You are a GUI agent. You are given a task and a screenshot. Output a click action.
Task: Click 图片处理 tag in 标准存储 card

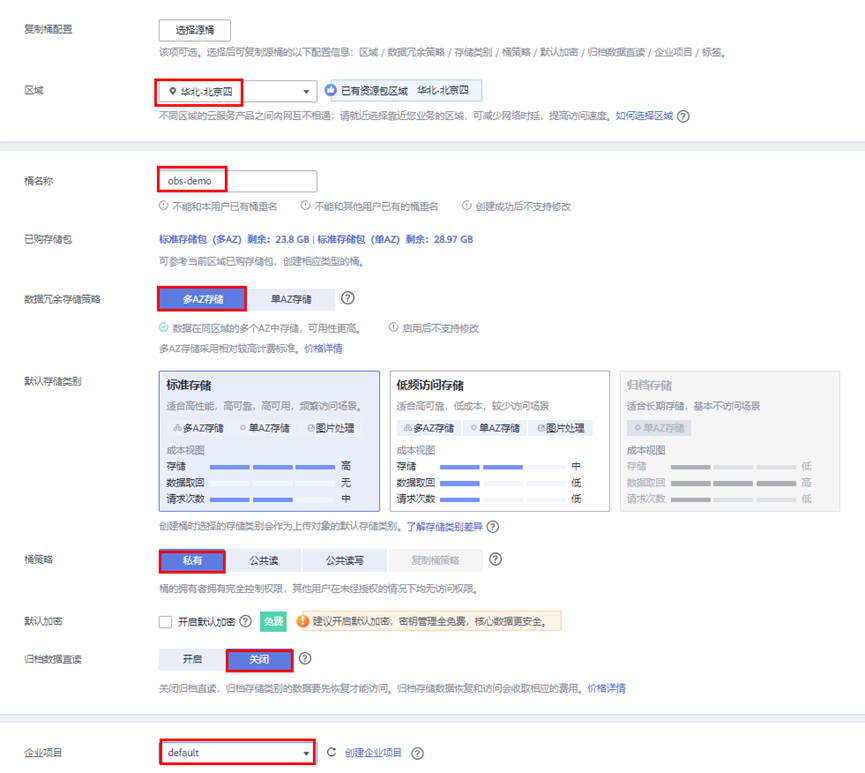(x=330, y=428)
